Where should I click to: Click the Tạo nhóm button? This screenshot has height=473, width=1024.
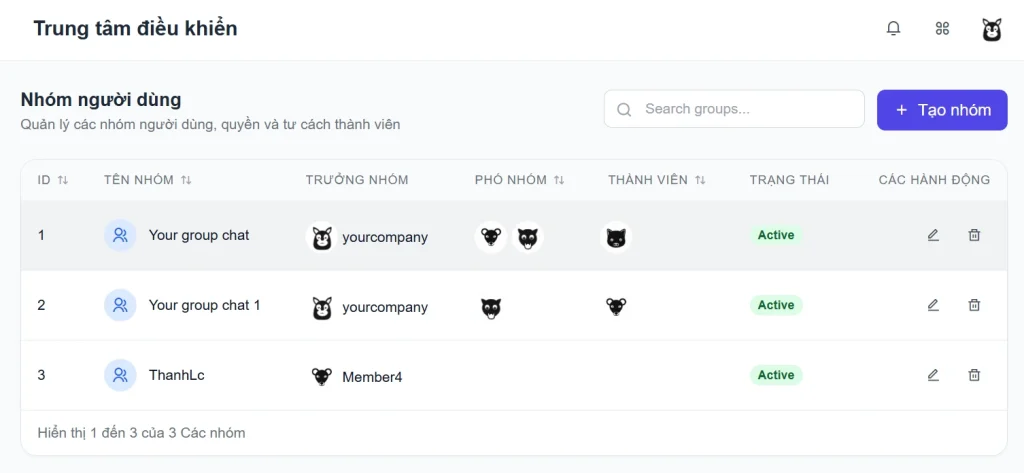pyautogui.click(x=942, y=110)
